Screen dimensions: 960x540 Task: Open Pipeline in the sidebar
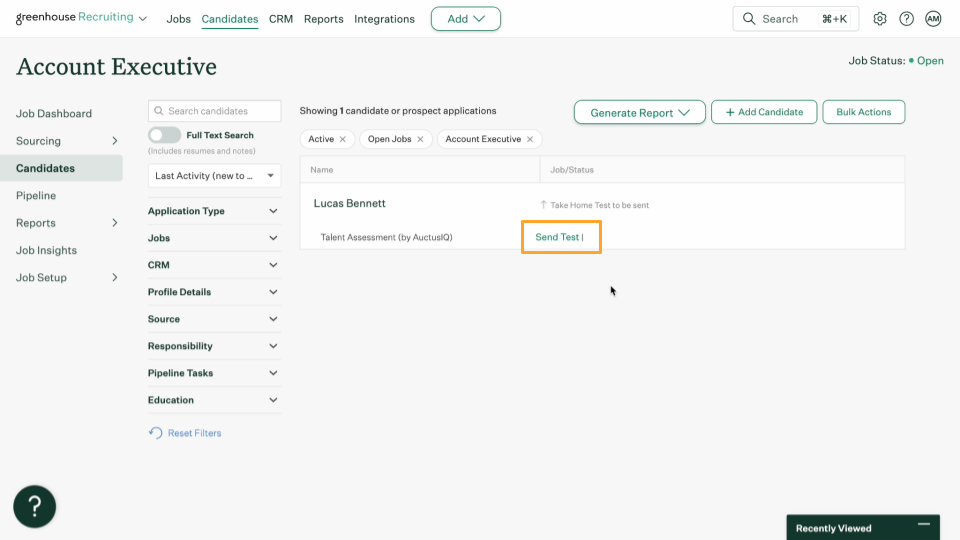coord(36,195)
